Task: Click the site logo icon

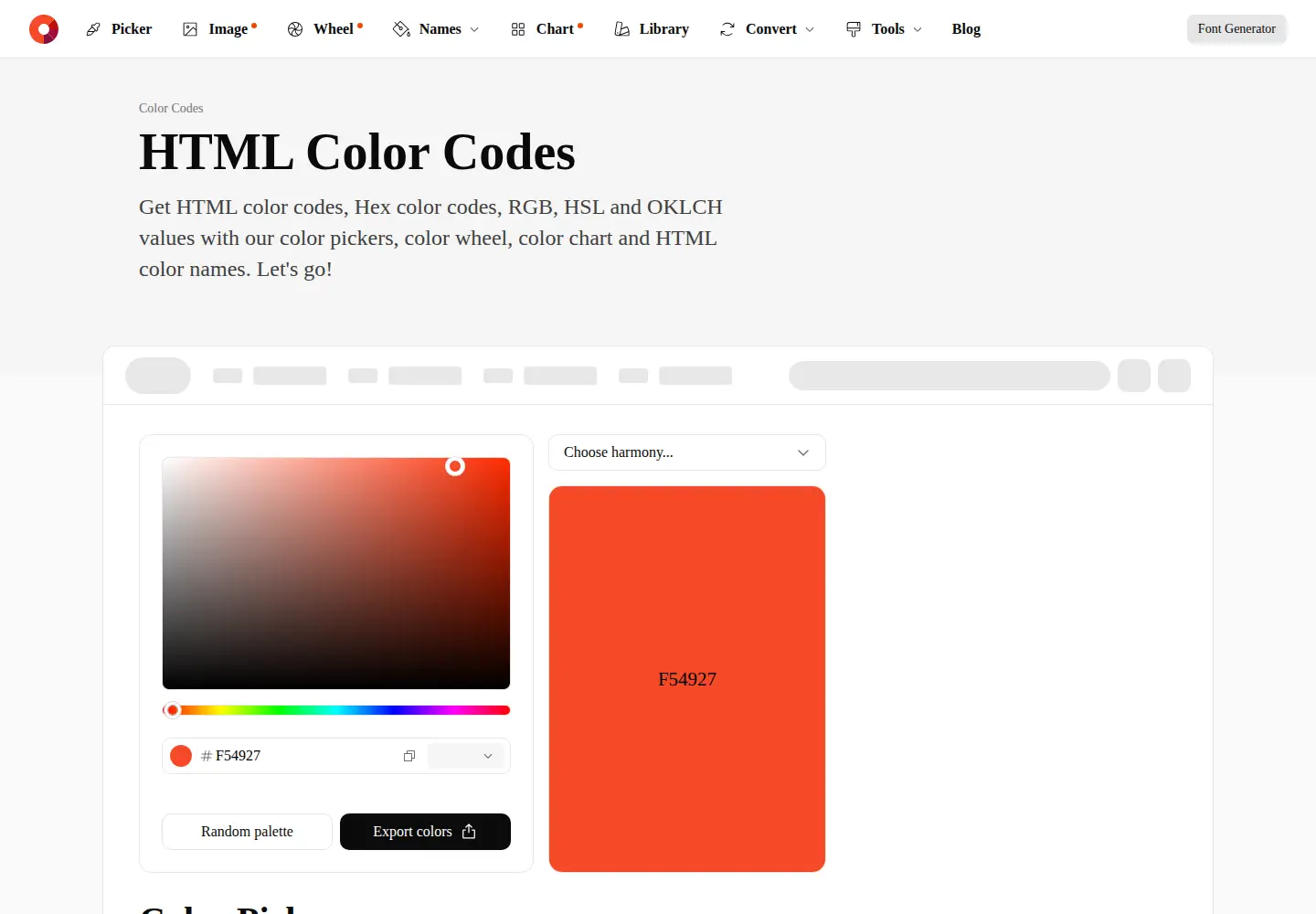Action: 44,29
